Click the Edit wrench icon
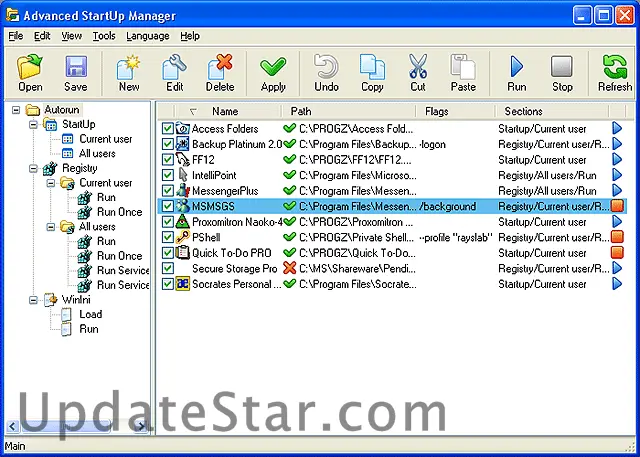 tap(174, 67)
